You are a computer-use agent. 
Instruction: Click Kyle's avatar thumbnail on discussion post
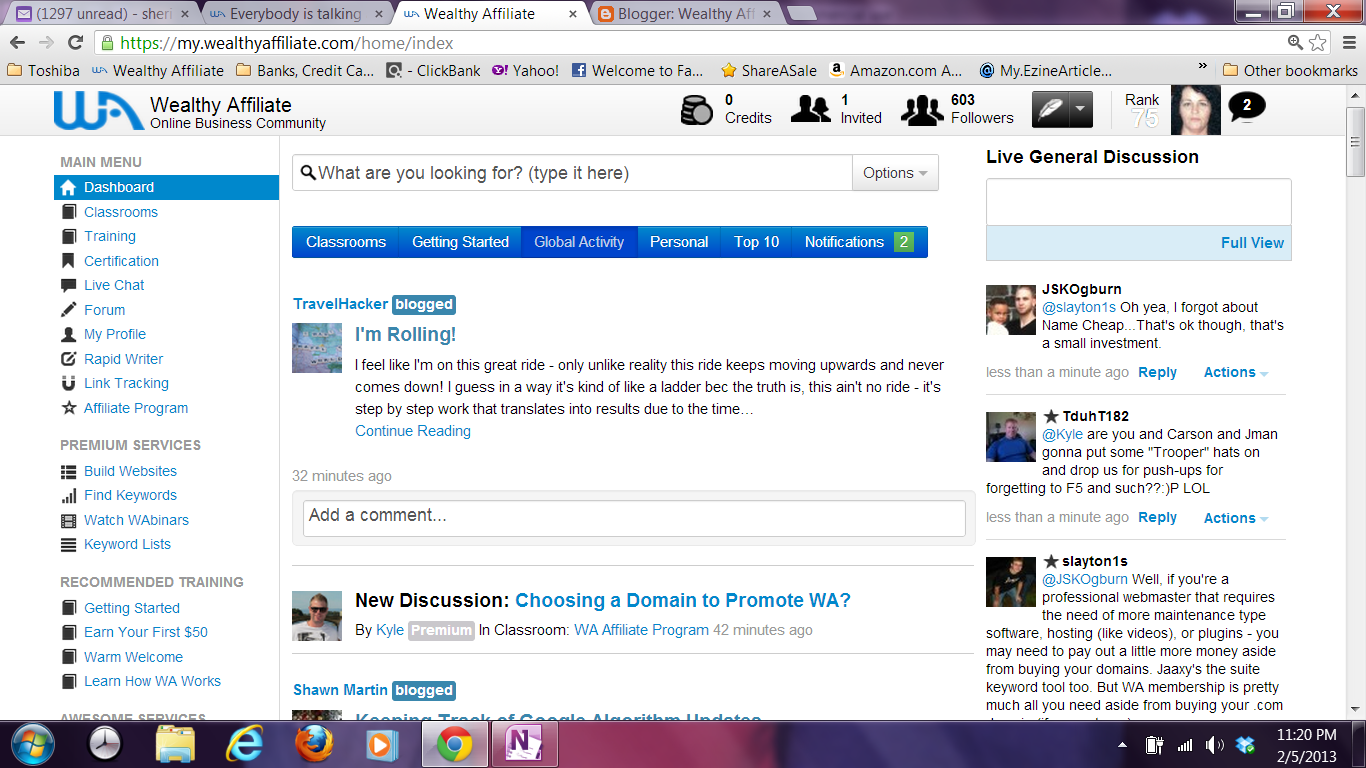317,616
